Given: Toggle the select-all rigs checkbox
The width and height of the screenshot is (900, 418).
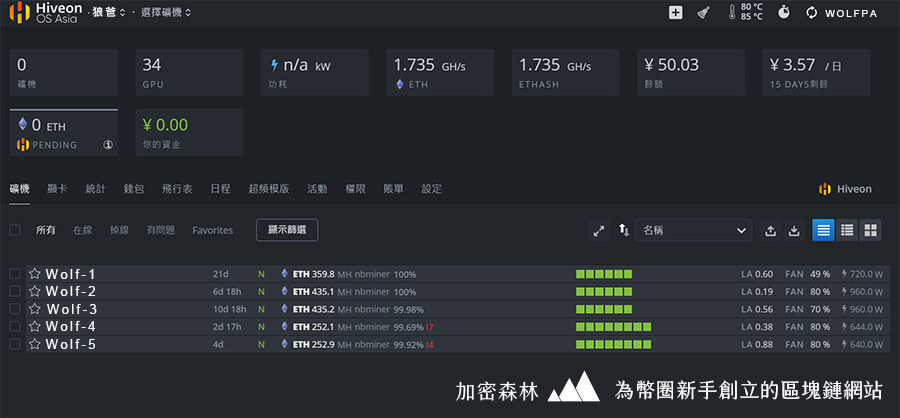Looking at the screenshot, I should tap(15, 230).
